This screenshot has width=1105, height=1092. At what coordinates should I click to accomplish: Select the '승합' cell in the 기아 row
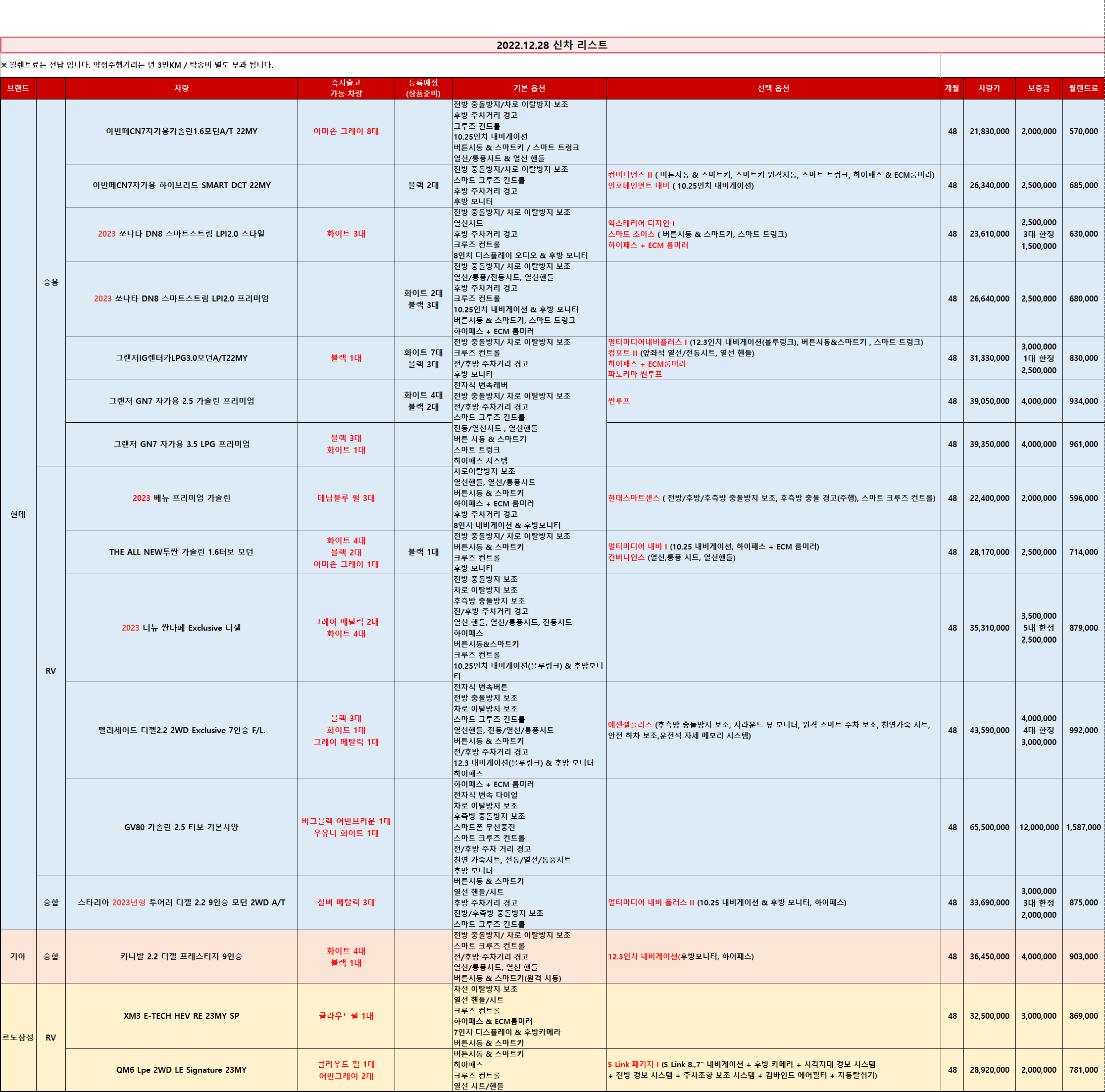pyautogui.click(x=51, y=956)
